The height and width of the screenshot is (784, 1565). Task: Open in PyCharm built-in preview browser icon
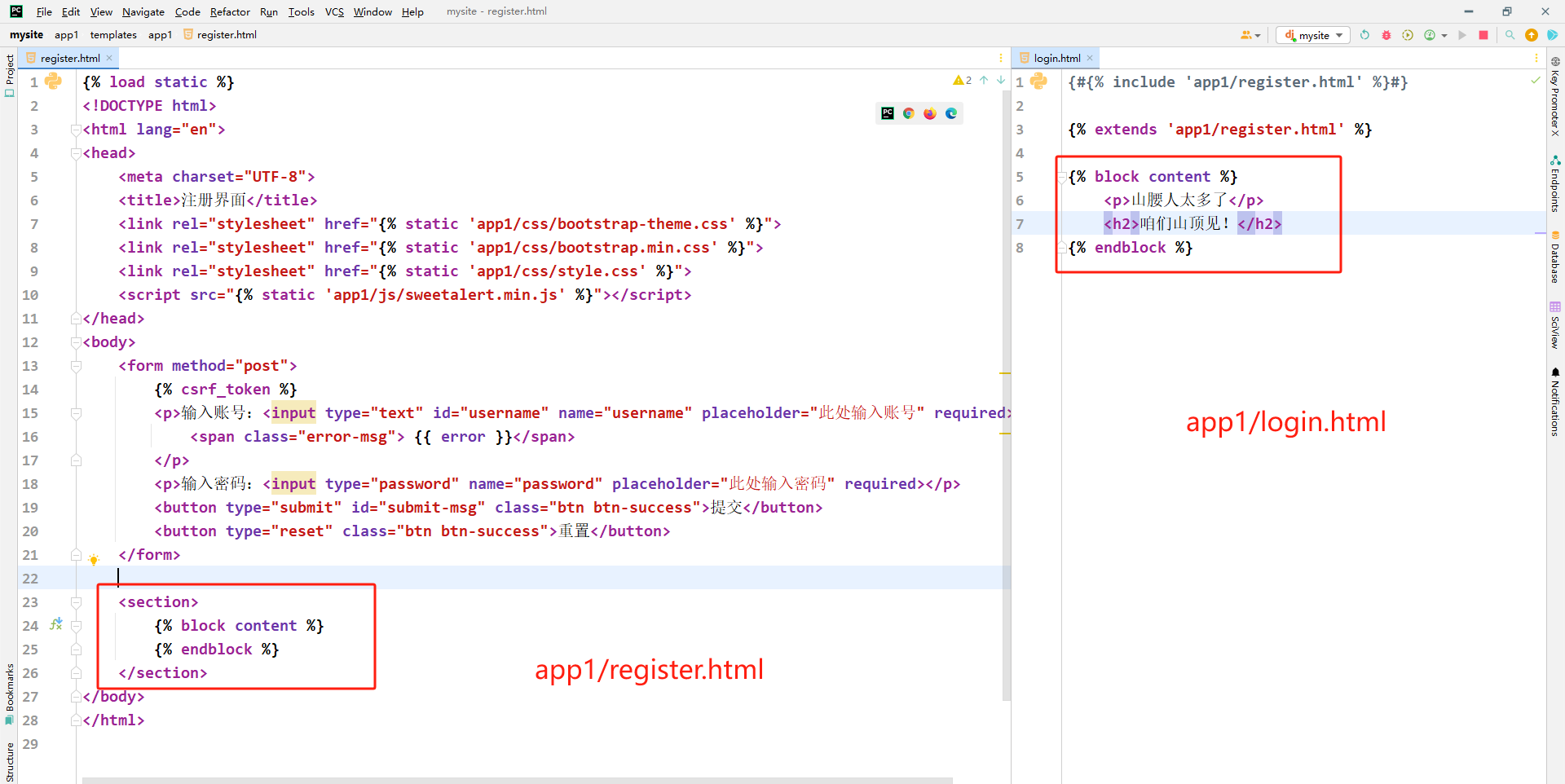[888, 113]
